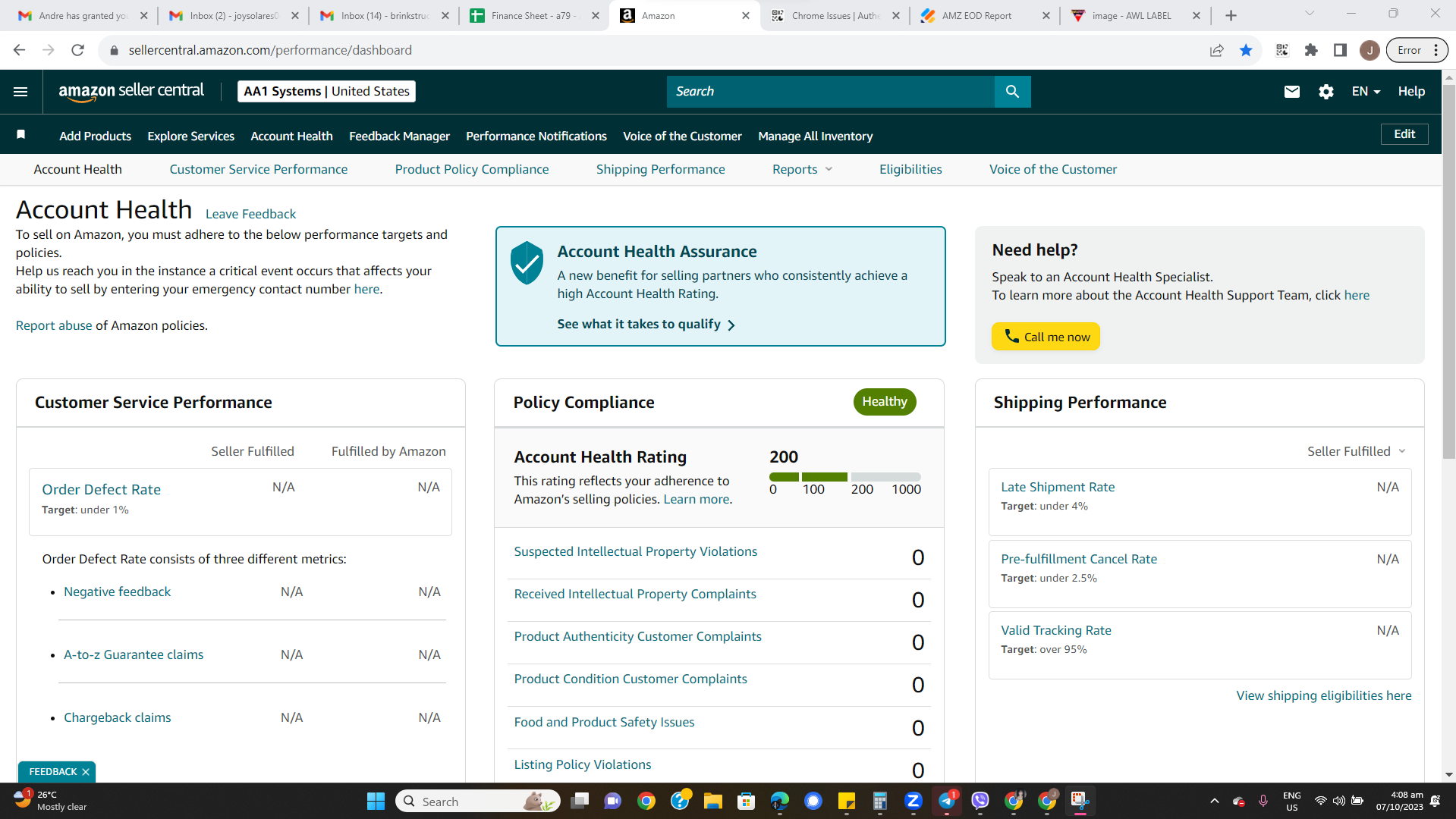
Task: Show hidden system tray icons
Action: click(x=1214, y=802)
